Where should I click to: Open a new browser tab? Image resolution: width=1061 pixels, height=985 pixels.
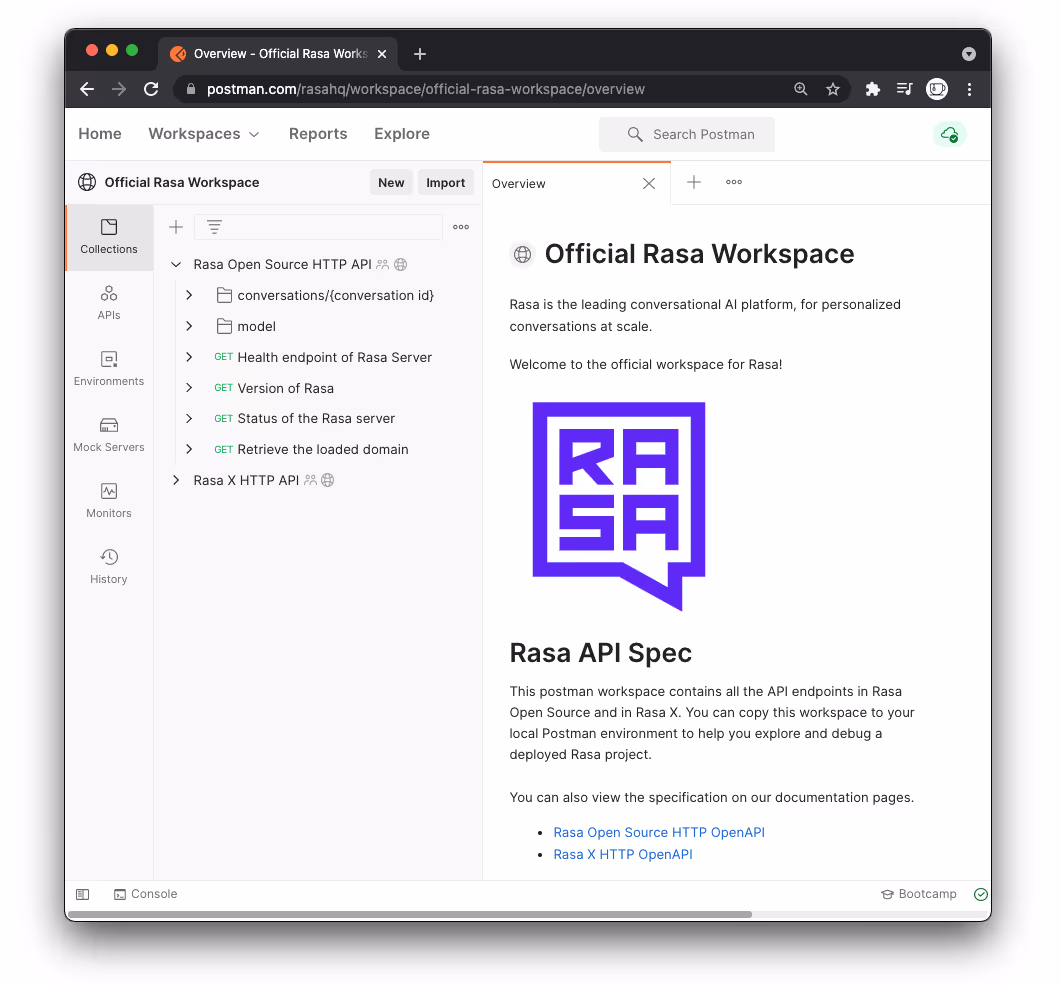[420, 53]
